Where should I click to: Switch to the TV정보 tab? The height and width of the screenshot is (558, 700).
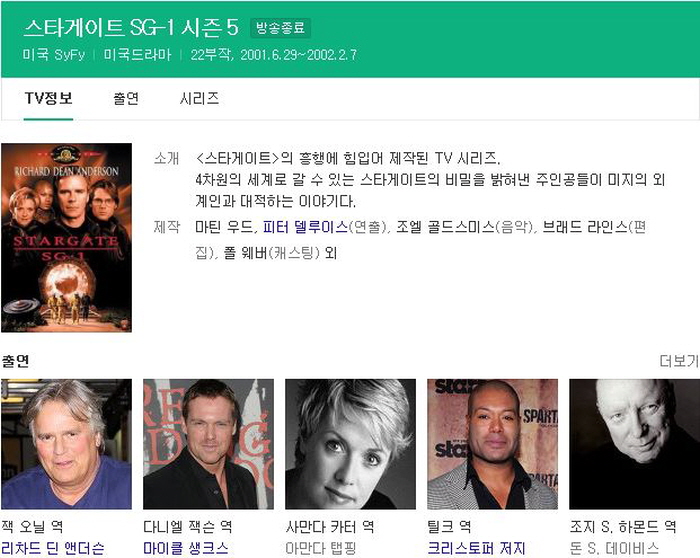[x=48, y=98]
